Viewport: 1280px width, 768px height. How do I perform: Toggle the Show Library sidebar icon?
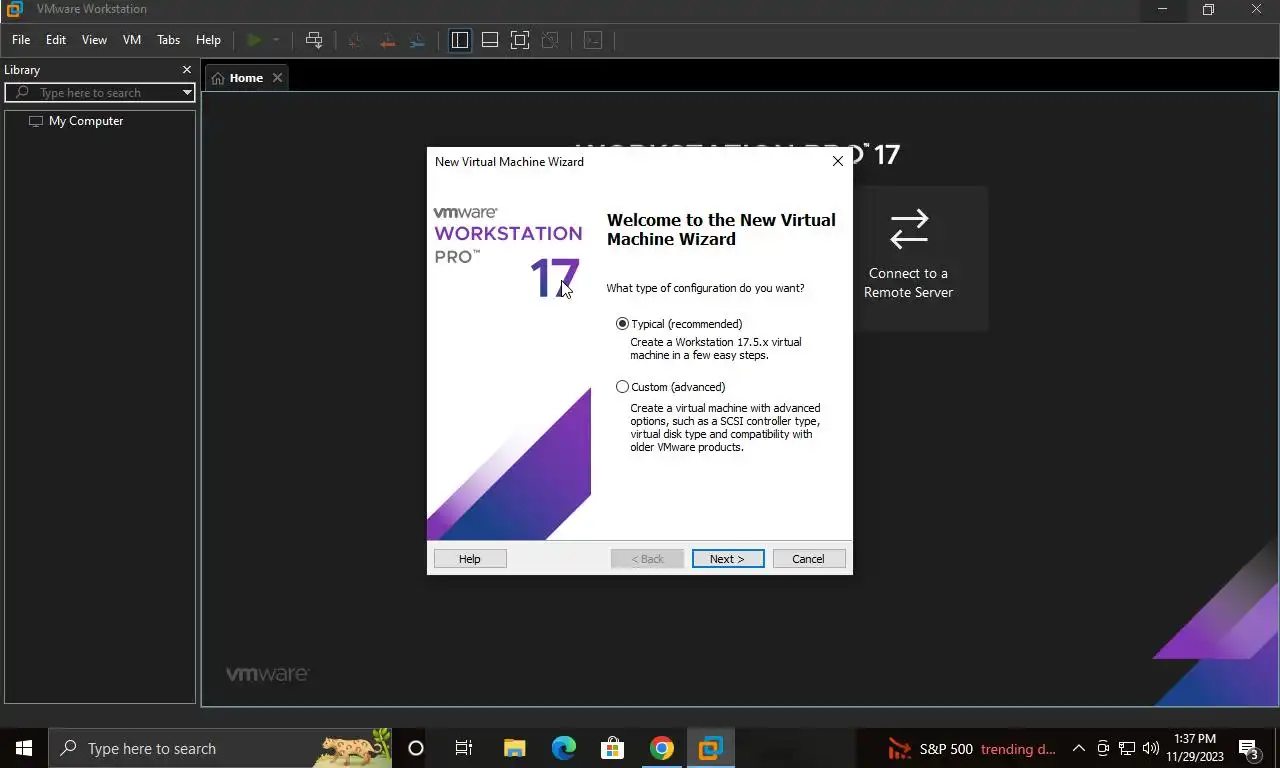460,40
